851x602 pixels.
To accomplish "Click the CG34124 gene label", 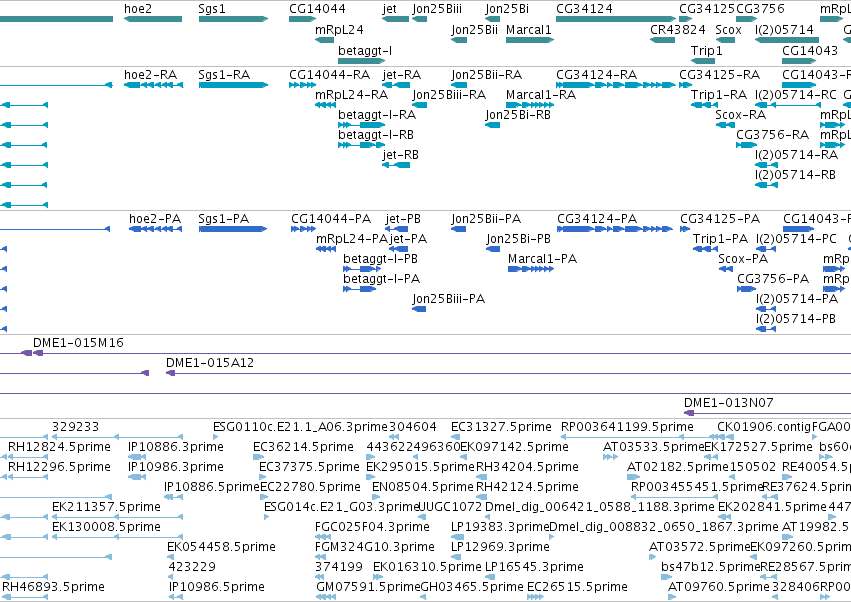I will click(x=584, y=9).
